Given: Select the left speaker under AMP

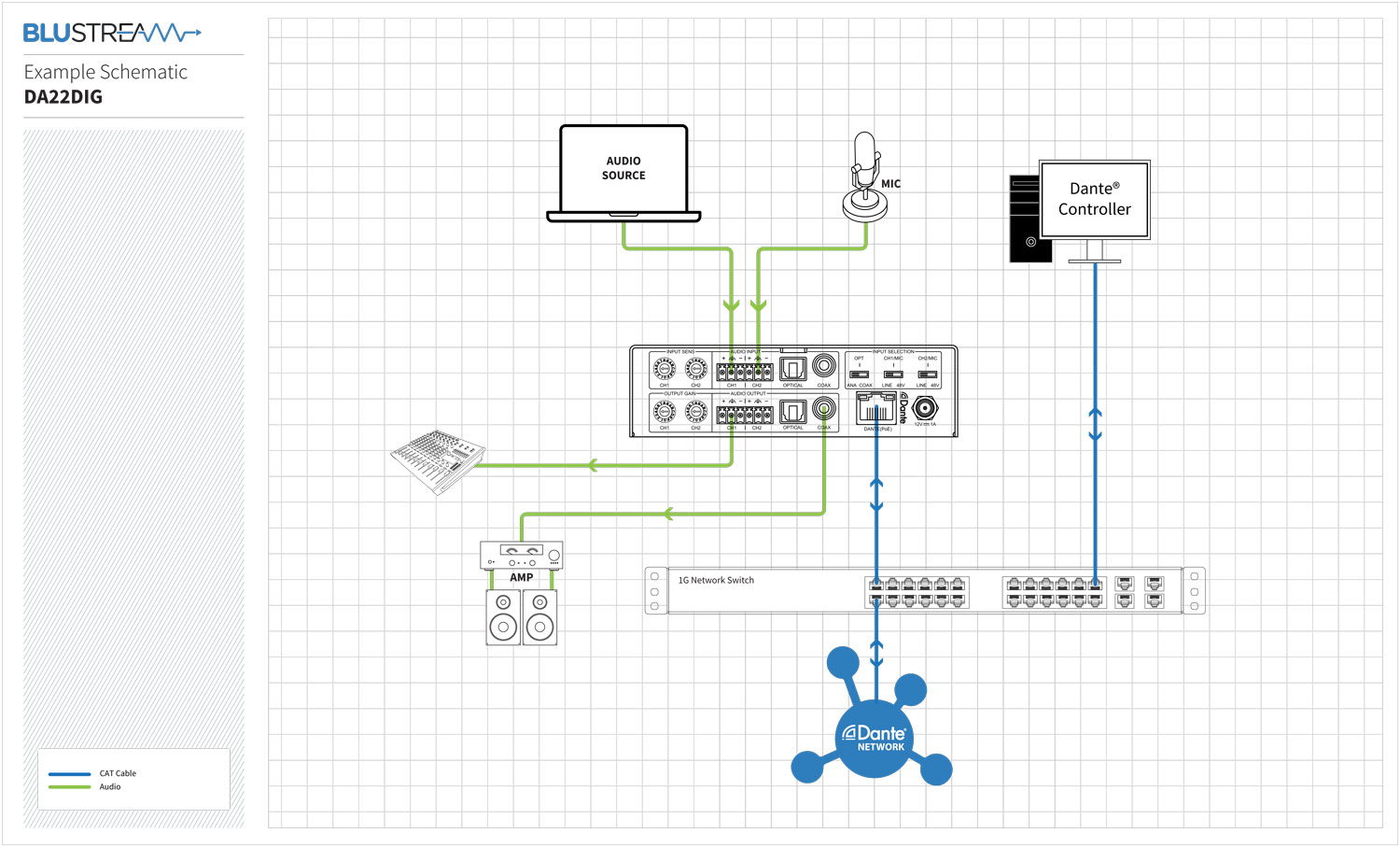Looking at the screenshot, I should point(503,617).
